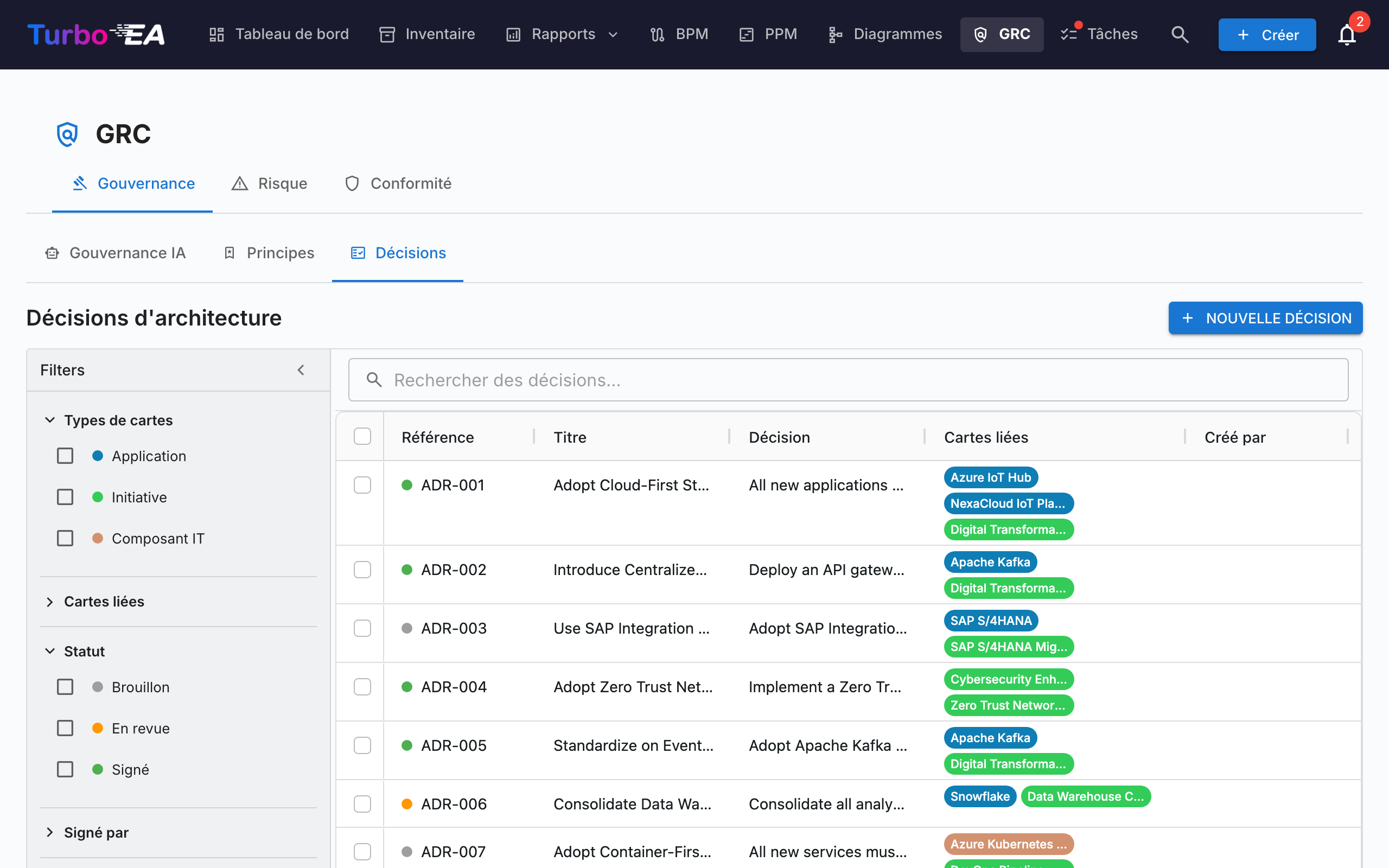This screenshot has height=868, width=1389.
Task: Select the ADR-004 row checkbox
Action: point(362,687)
